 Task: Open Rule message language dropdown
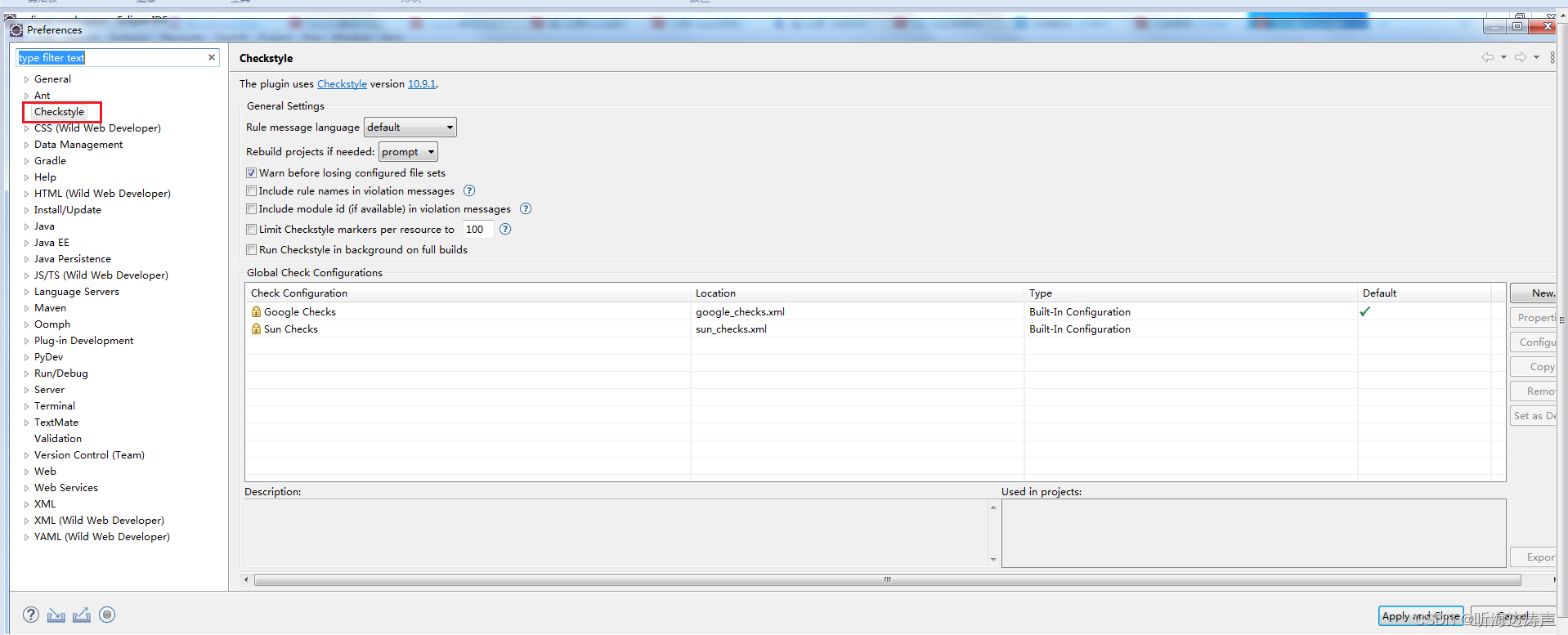(410, 127)
